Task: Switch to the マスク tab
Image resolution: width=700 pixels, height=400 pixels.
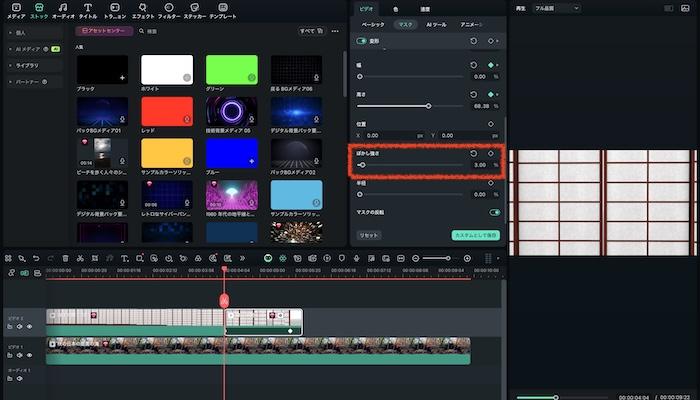Action: click(x=405, y=23)
